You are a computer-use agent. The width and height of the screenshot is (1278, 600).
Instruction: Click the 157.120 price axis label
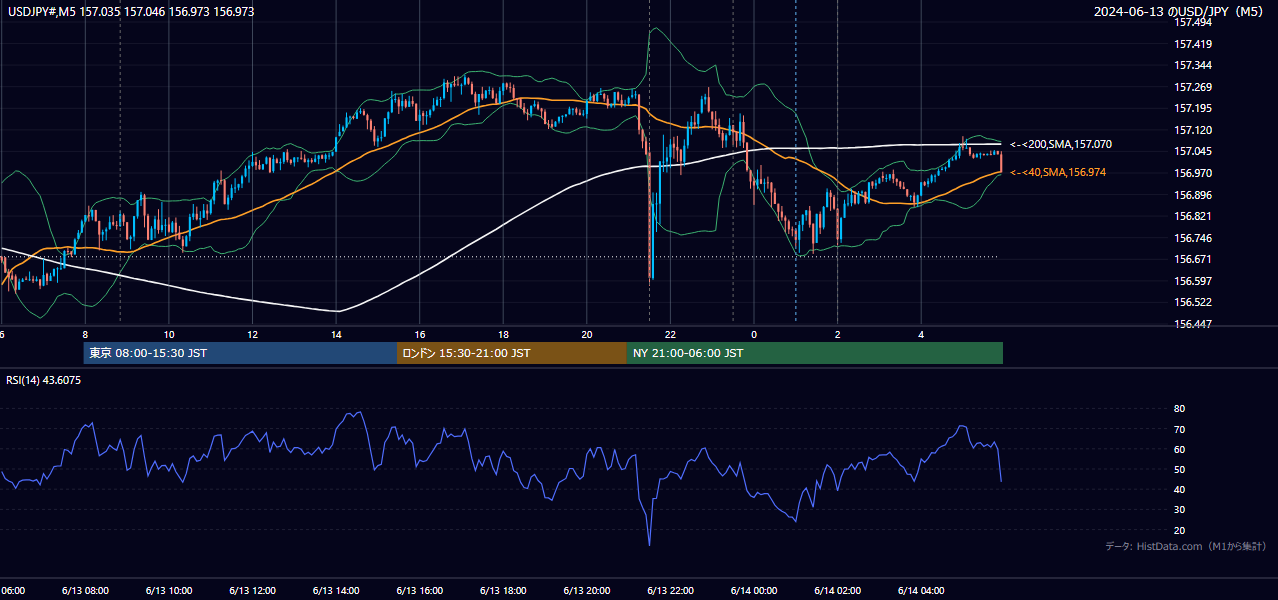point(1194,130)
